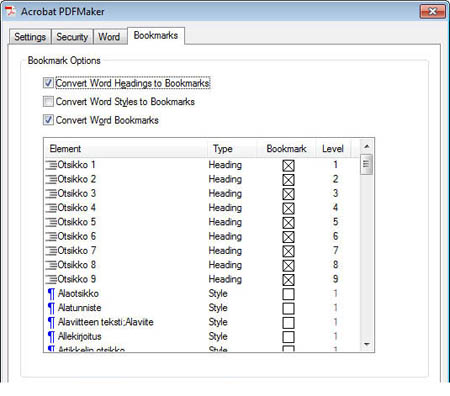
Task: Click heading icon beside Otsikko 3
Action: [x=51, y=194]
